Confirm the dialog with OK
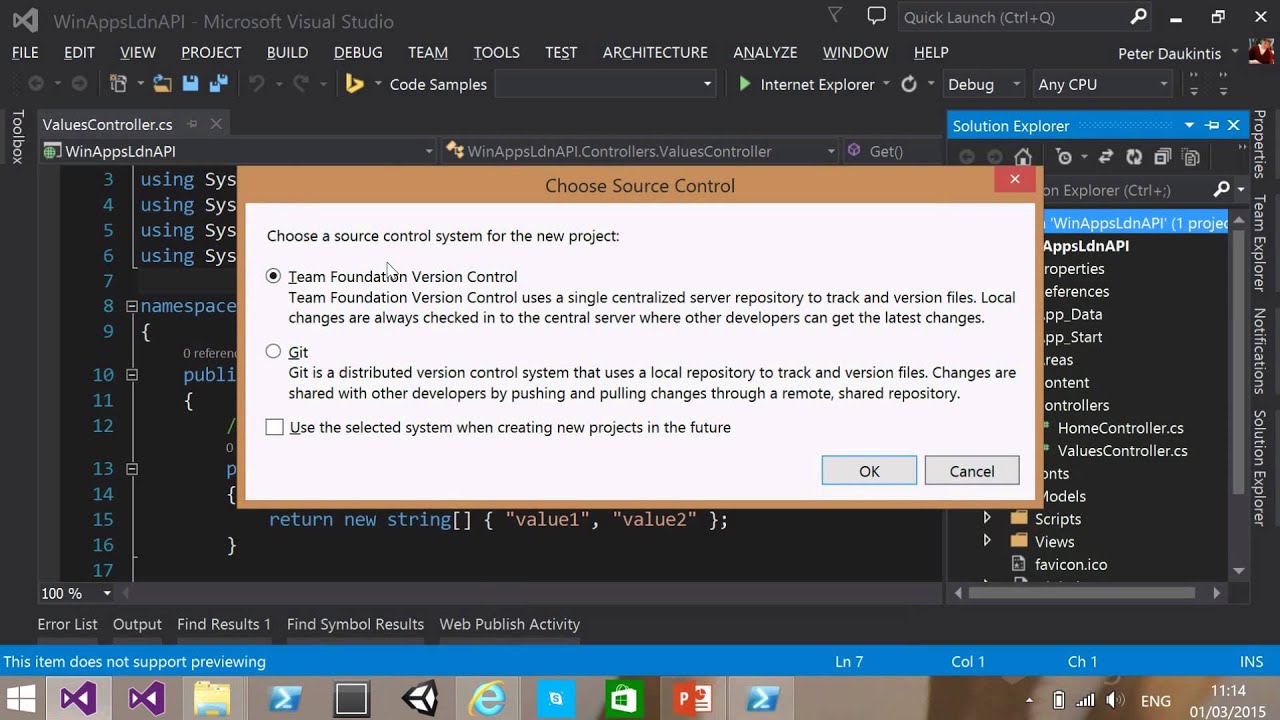The width and height of the screenshot is (1280, 720). coord(869,471)
